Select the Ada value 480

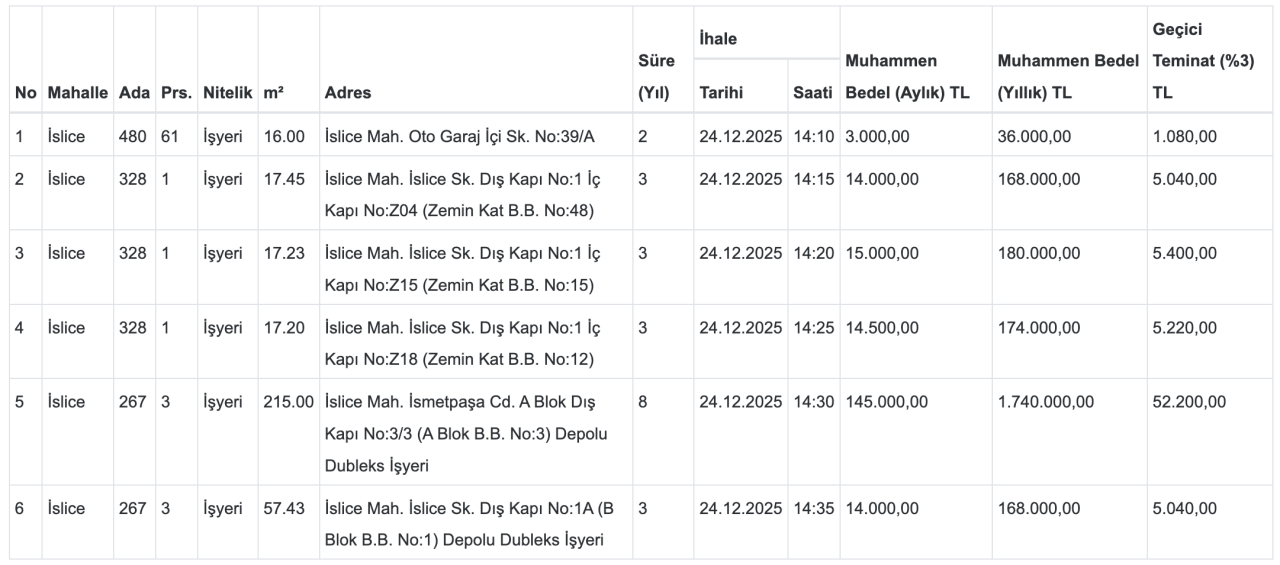(132, 134)
